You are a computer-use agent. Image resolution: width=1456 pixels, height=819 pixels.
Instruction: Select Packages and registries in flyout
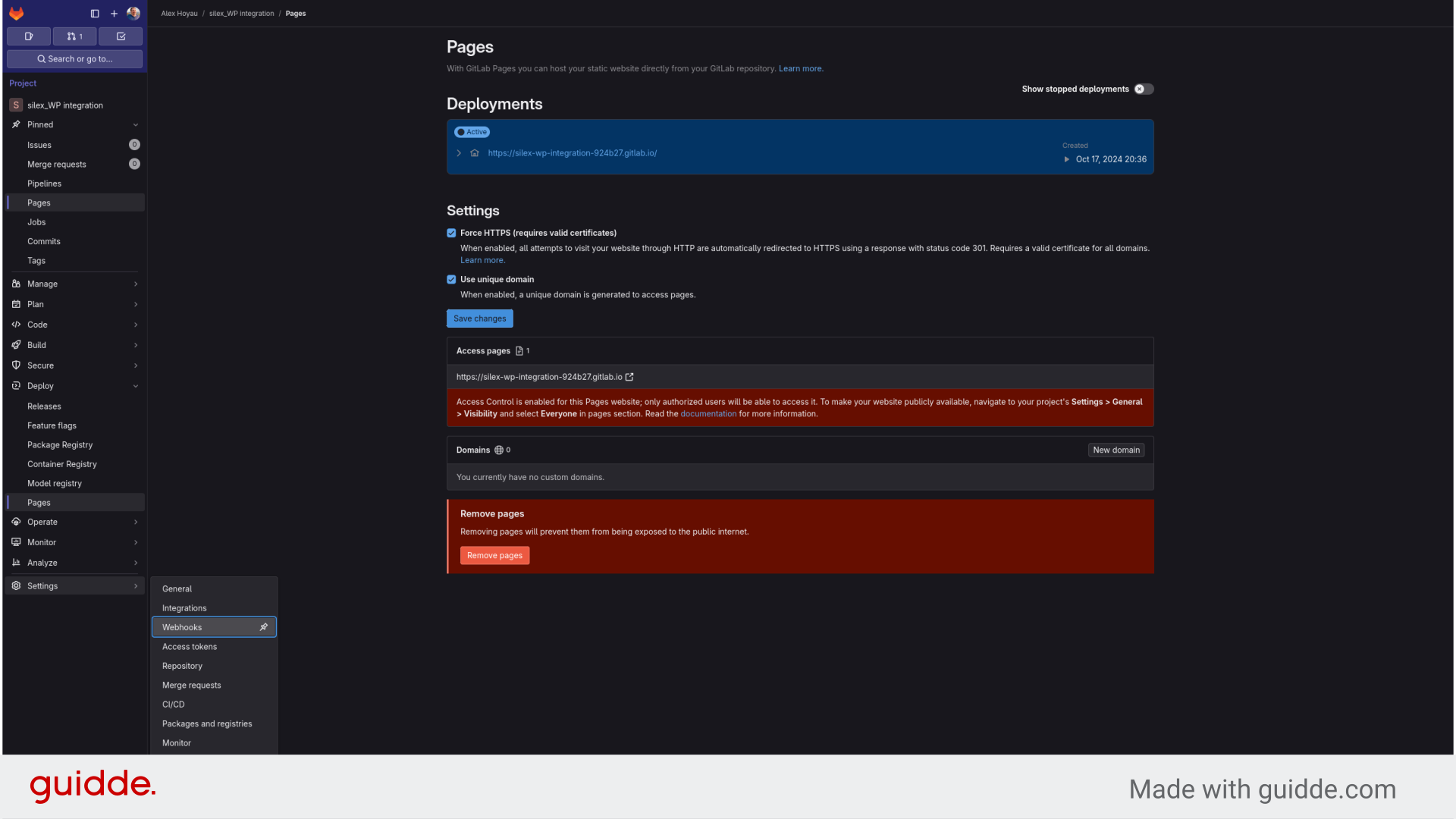point(214,724)
